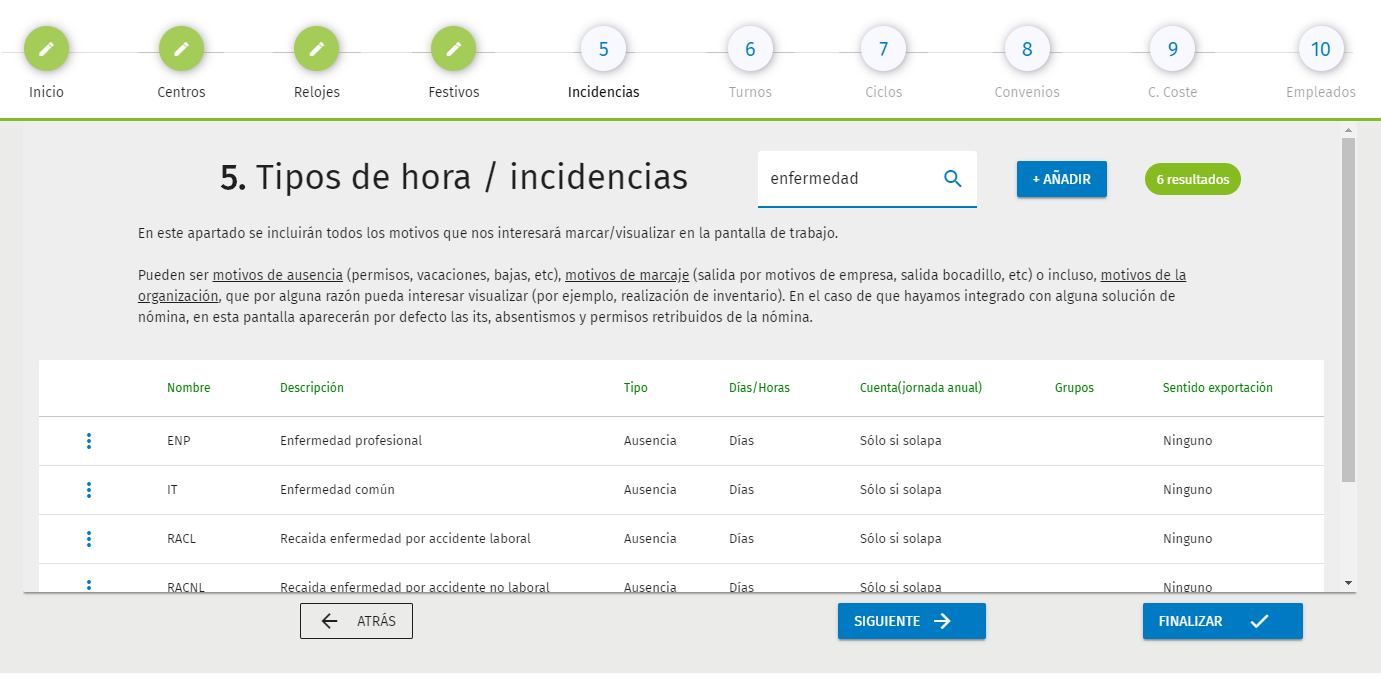Go to step 8 Convenios circle
This screenshot has height=694, width=1381.
(x=1027, y=49)
